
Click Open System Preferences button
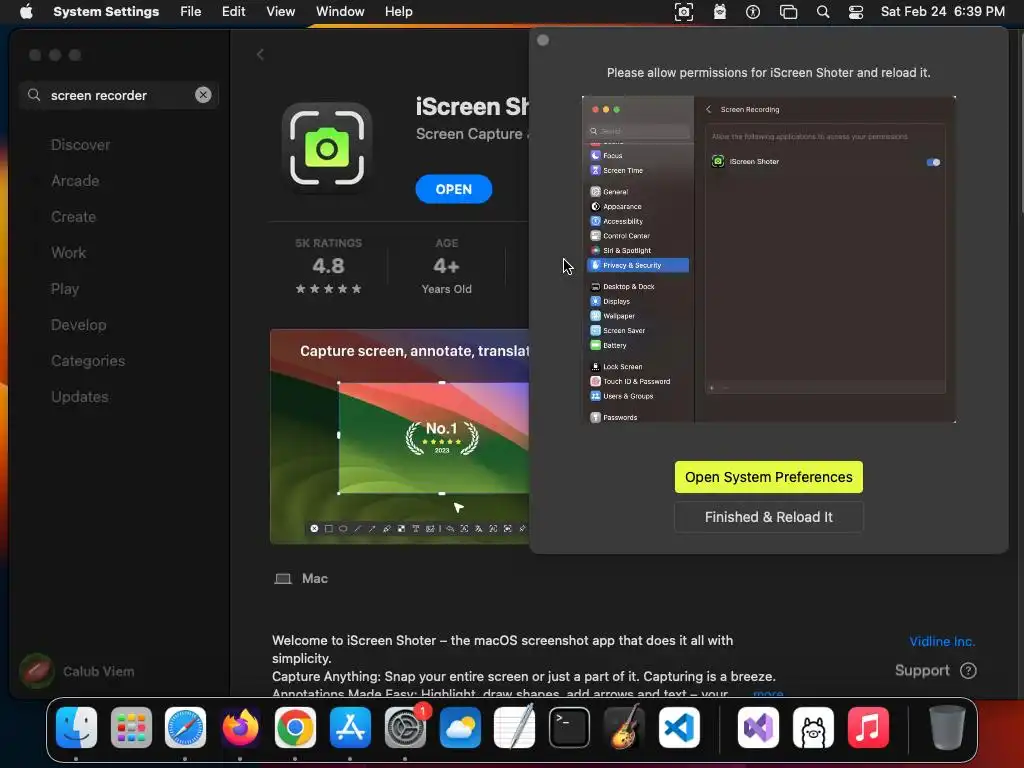pos(769,477)
